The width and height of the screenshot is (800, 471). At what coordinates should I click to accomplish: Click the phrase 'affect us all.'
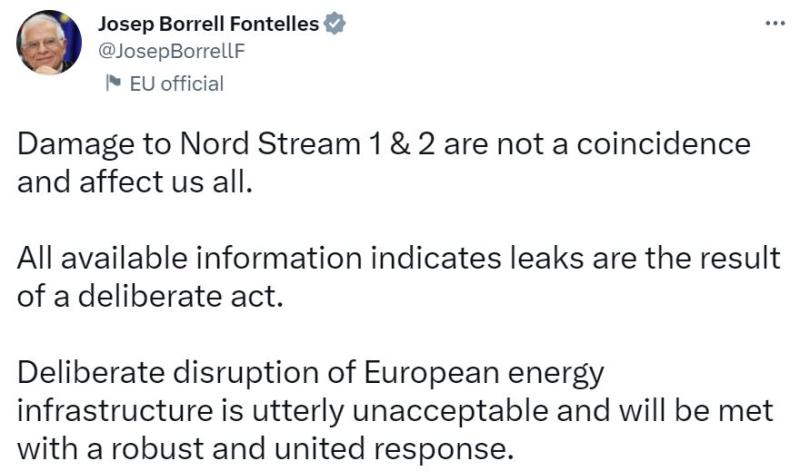click(x=166, y=182)
